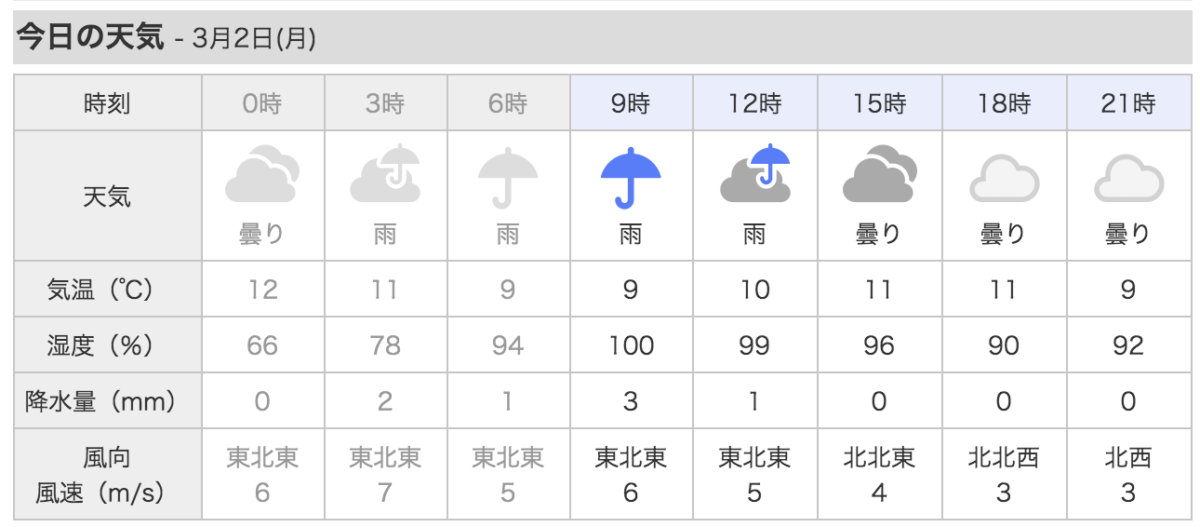The height and width of the screenshot is (527, 1200).
Task: Click the outlined cloud icon at 21時
Action: [1128, 181]
